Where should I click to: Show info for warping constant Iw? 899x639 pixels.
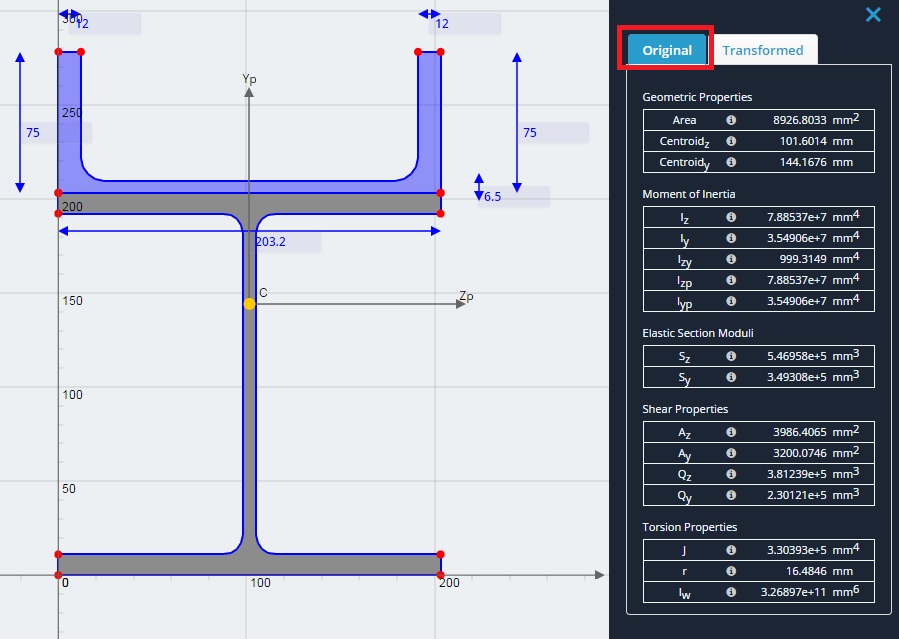pyautogui.click(x=731, y=592)
